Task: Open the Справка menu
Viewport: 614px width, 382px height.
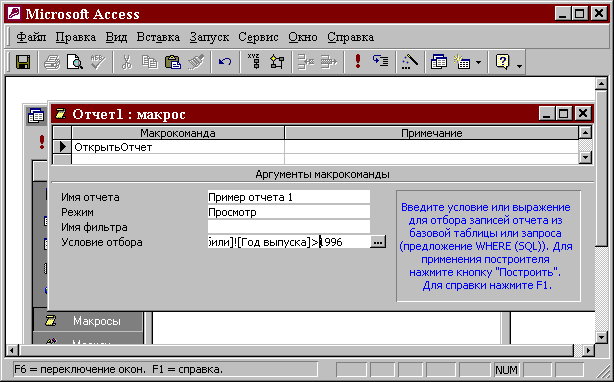Action: 350,37
